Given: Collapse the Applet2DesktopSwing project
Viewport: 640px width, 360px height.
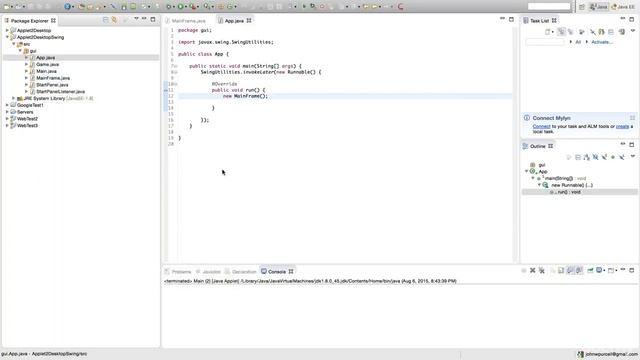Looking at the screenshot, I should [x=7, y=37].
